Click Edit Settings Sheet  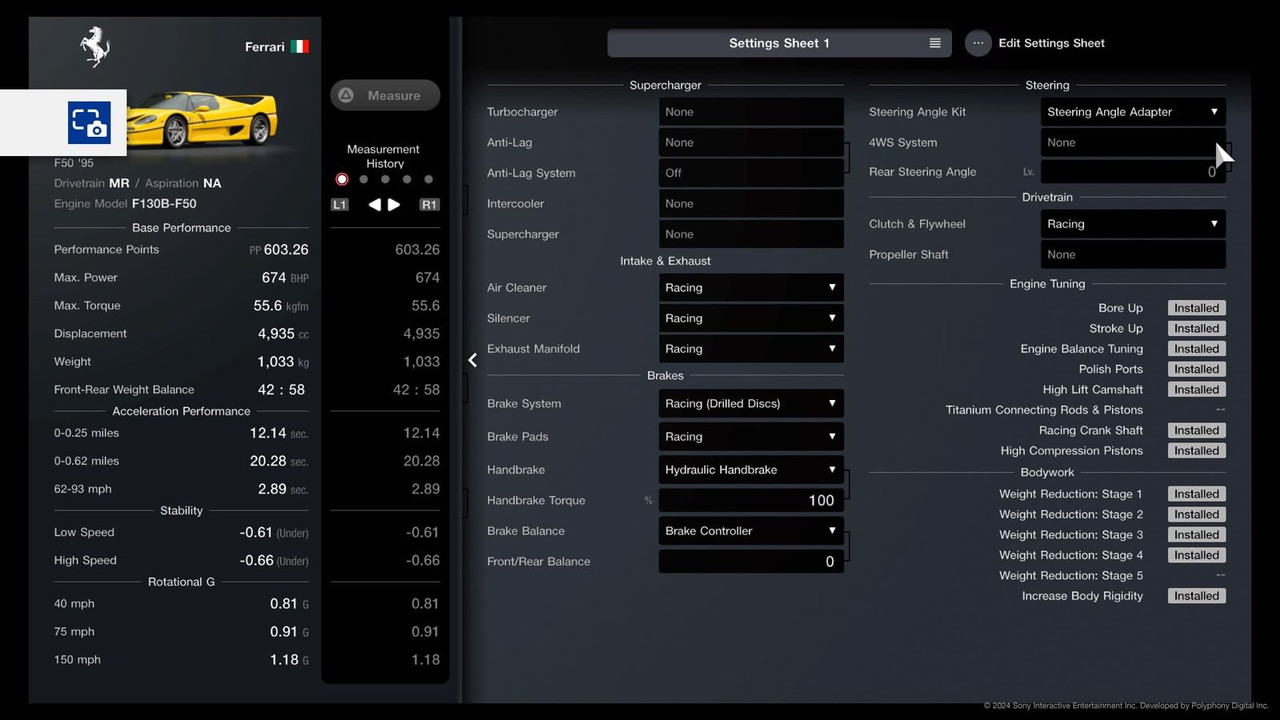[1052, 43]
